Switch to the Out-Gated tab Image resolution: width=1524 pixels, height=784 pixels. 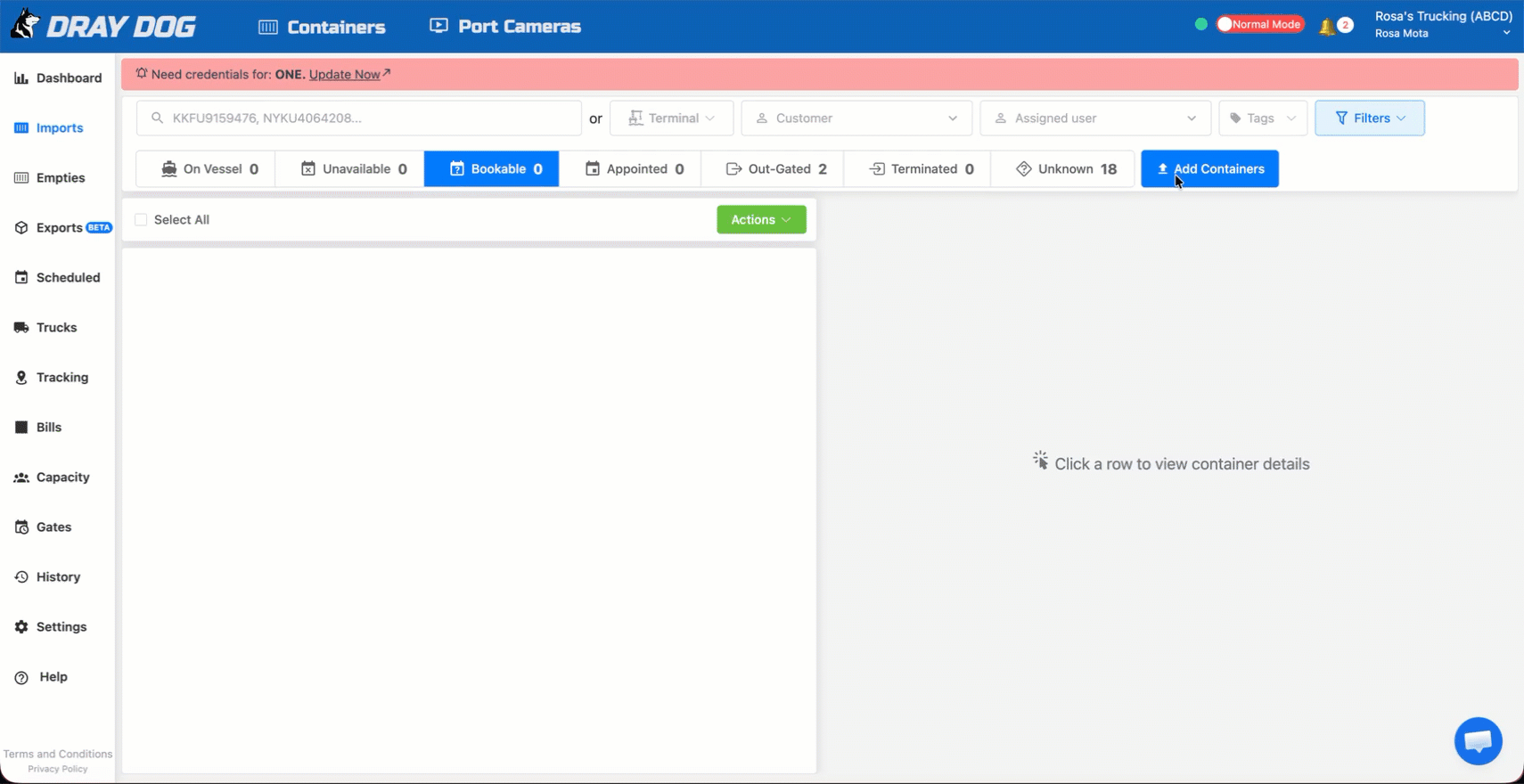pyautogui.click(x=773, y=169)
